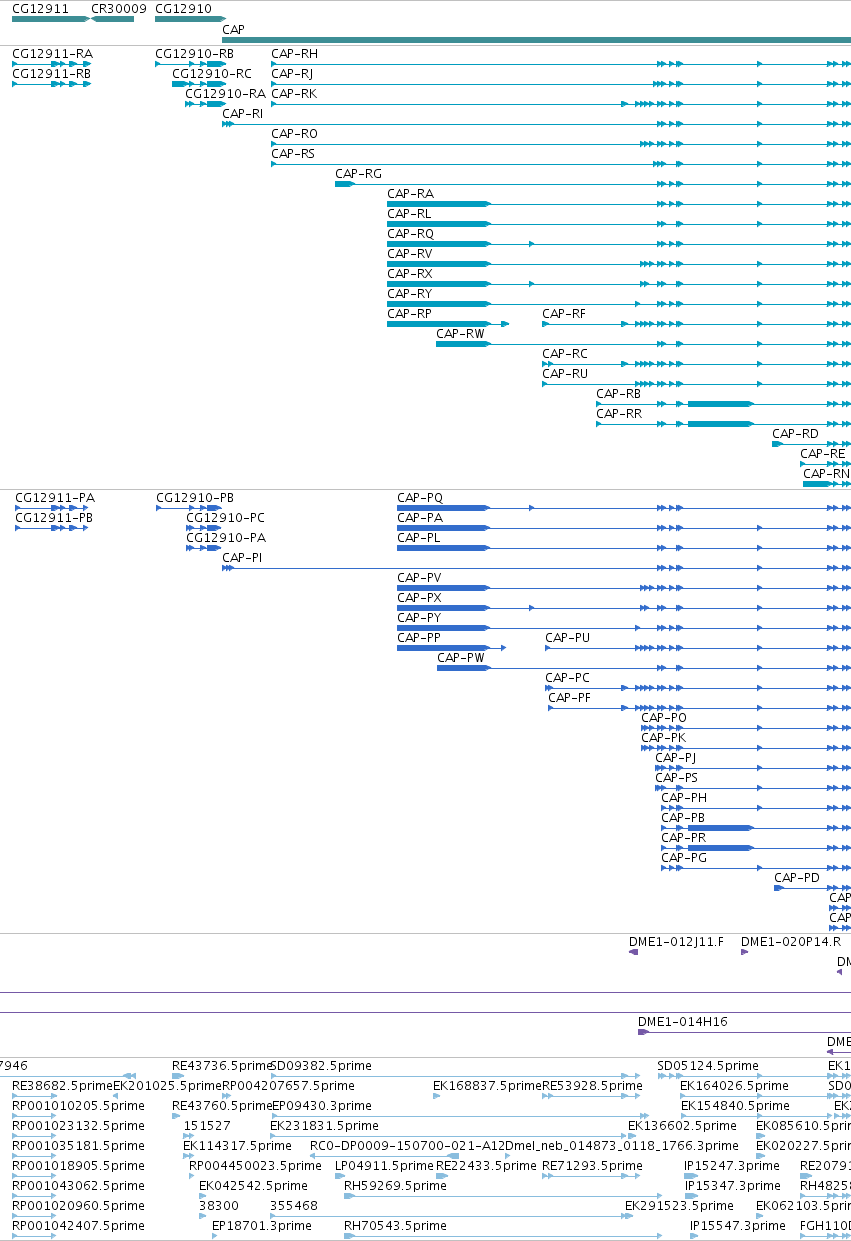Select the EK136602.5prime EST

(x=680, y=1126)
